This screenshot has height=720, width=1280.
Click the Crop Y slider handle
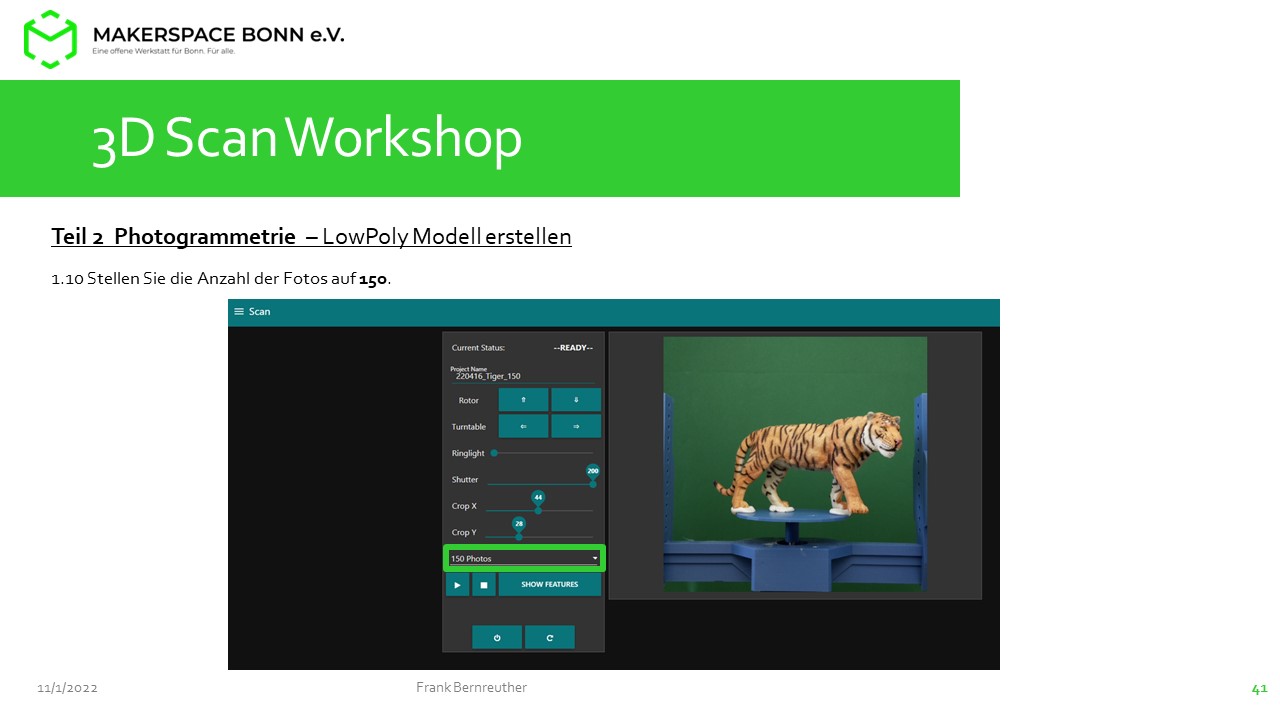pos(519,537)
